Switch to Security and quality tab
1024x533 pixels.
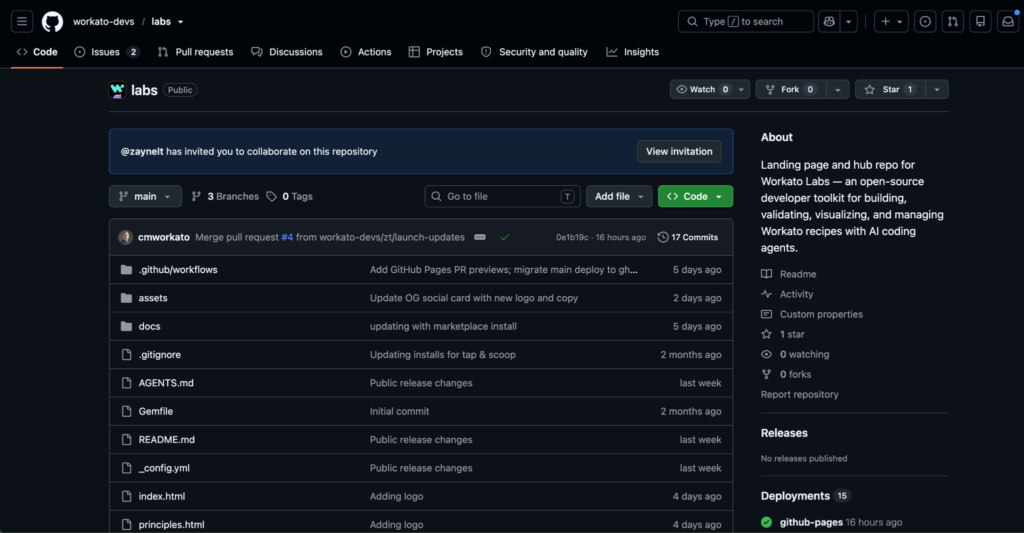(x=534, y=52)
